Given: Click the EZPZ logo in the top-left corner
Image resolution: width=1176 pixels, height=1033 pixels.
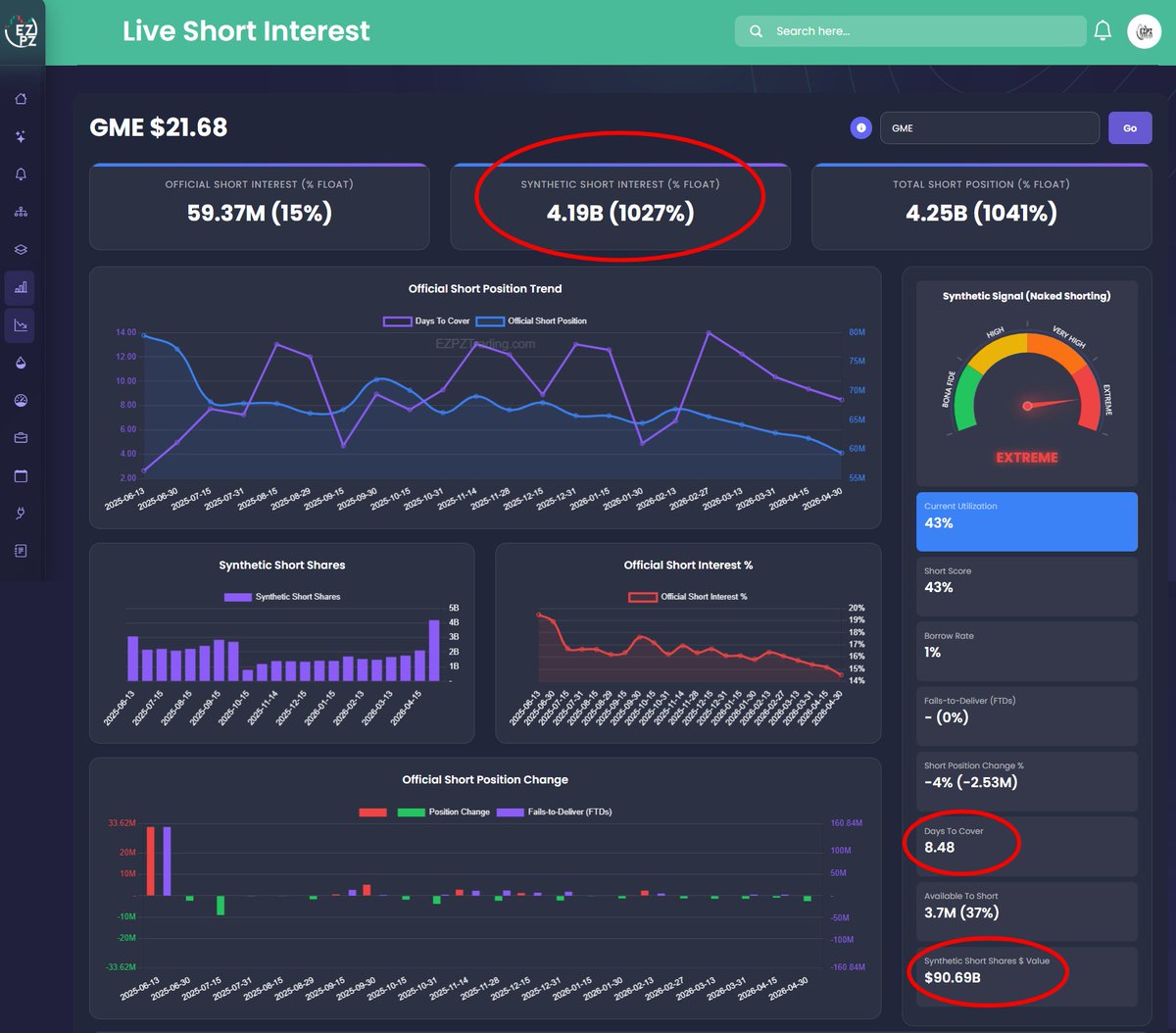Looking at the screenshot, I should click(x=21, y=31).
